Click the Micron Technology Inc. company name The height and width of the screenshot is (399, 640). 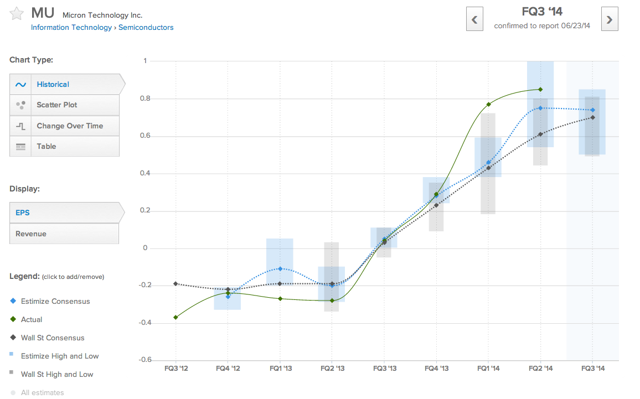(102, 15)
